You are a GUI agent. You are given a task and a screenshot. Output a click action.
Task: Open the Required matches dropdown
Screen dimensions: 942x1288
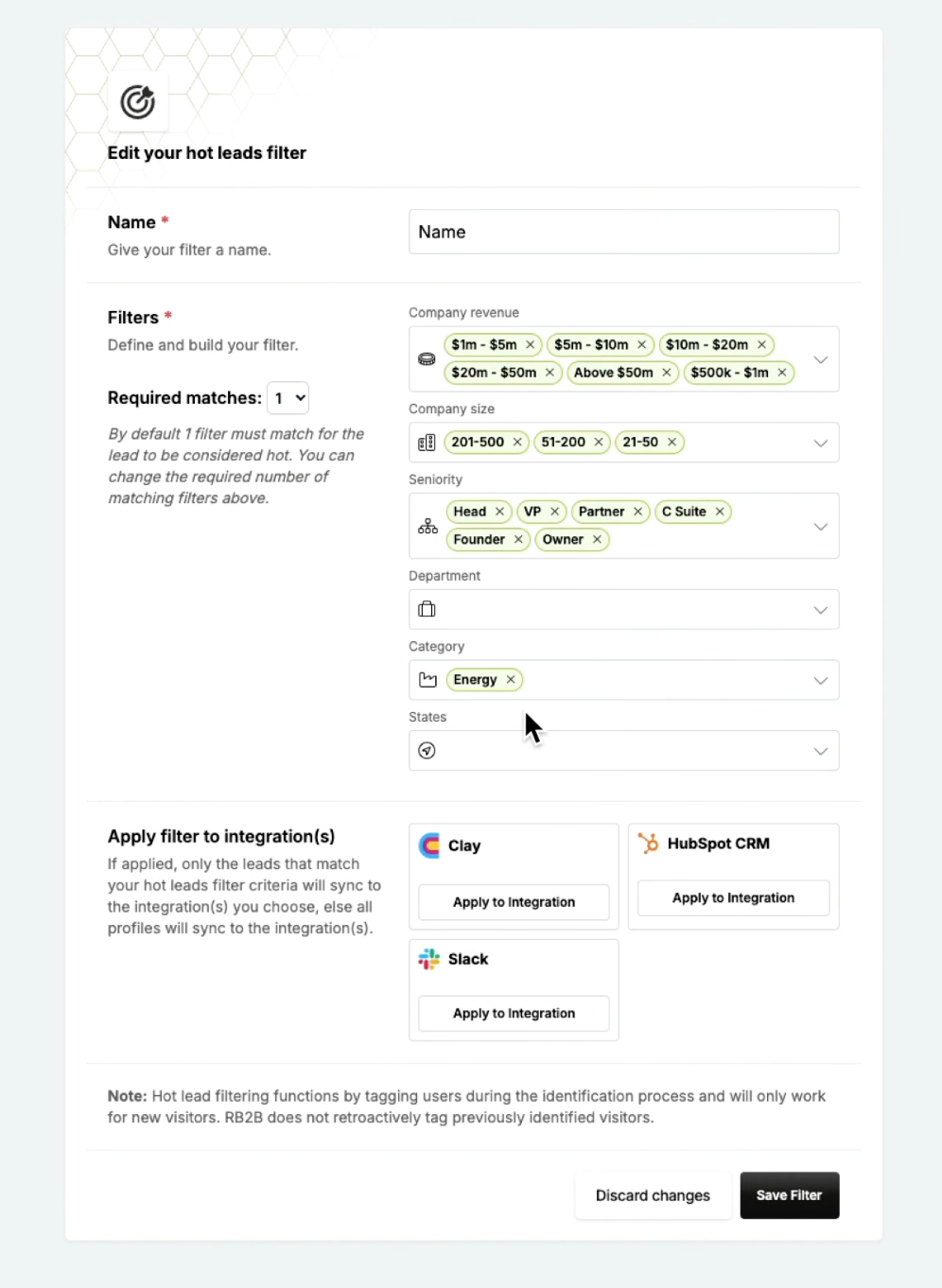click(288, 398)
